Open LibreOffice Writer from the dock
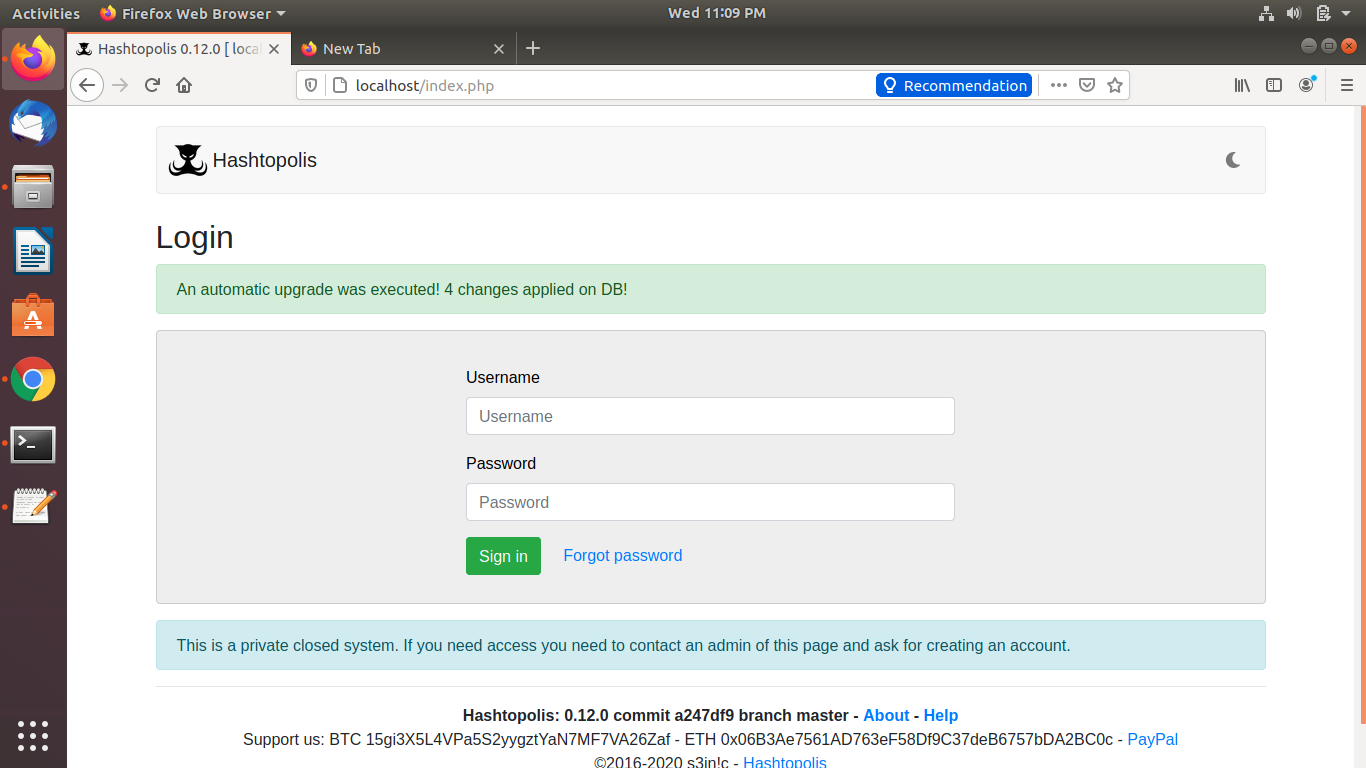The width and height of the screenshot is (1366, 768). (33, 251)
